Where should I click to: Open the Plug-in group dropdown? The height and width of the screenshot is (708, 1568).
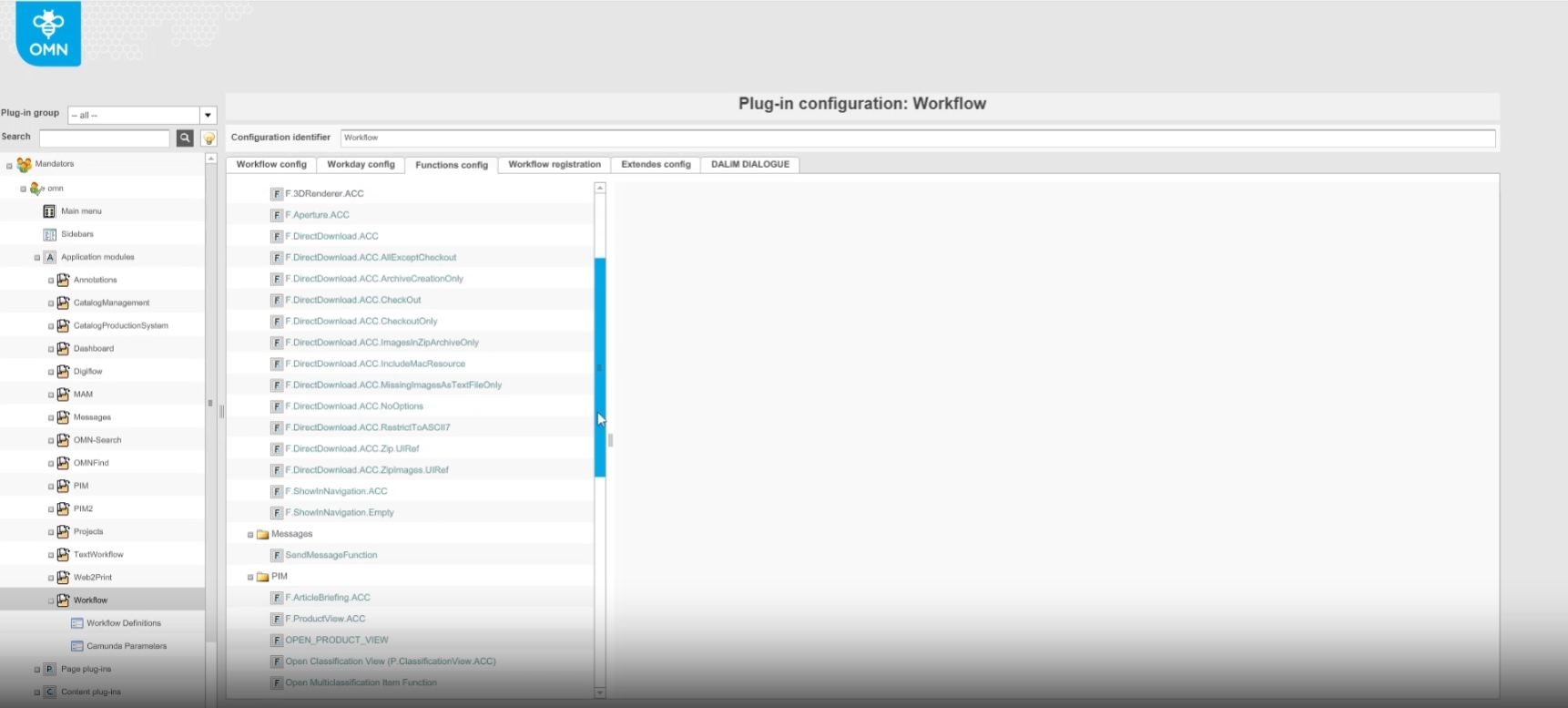point(208,115)
